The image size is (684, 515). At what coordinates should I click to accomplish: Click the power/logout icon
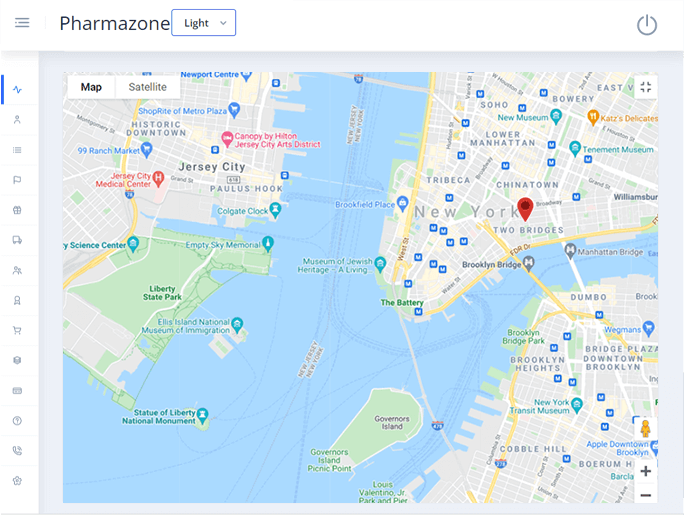coord(646,25)
